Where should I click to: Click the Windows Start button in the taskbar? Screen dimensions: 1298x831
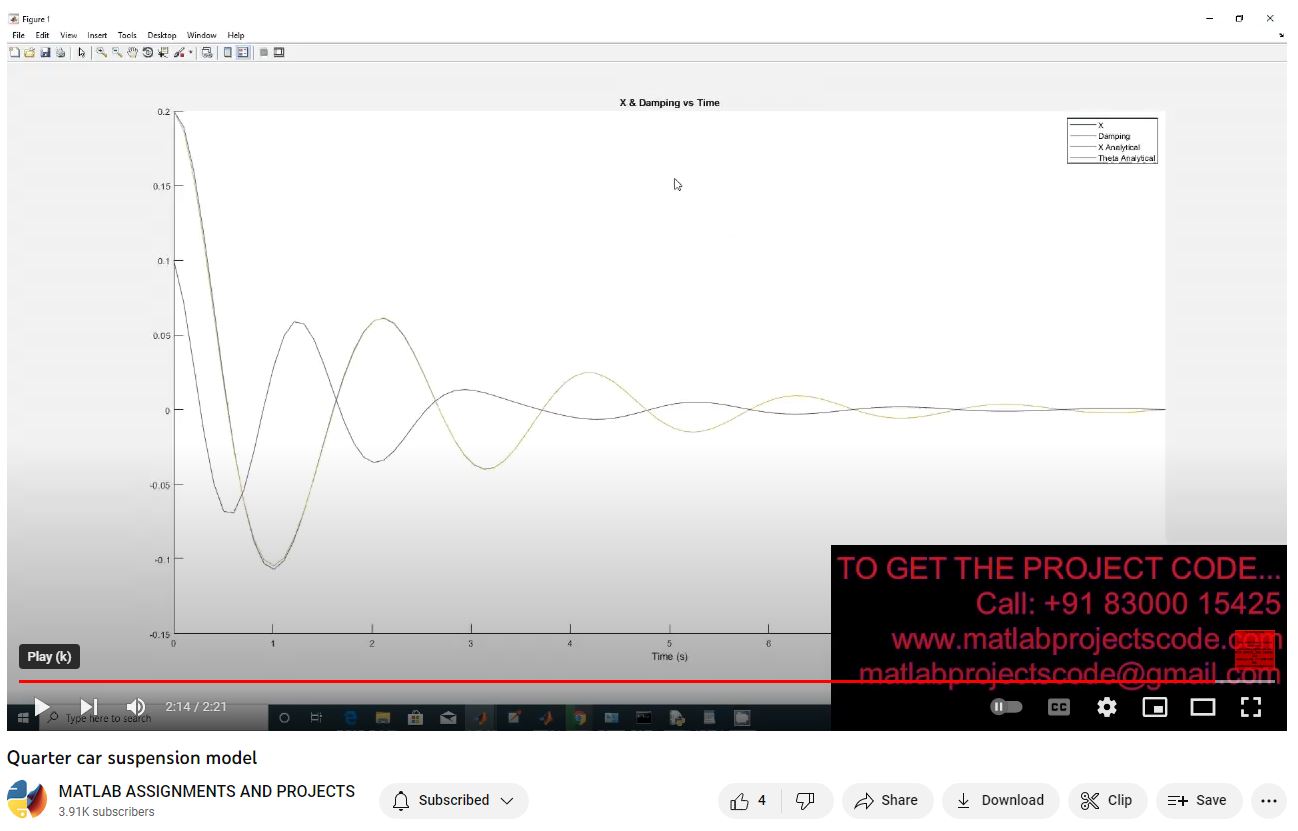23,718
